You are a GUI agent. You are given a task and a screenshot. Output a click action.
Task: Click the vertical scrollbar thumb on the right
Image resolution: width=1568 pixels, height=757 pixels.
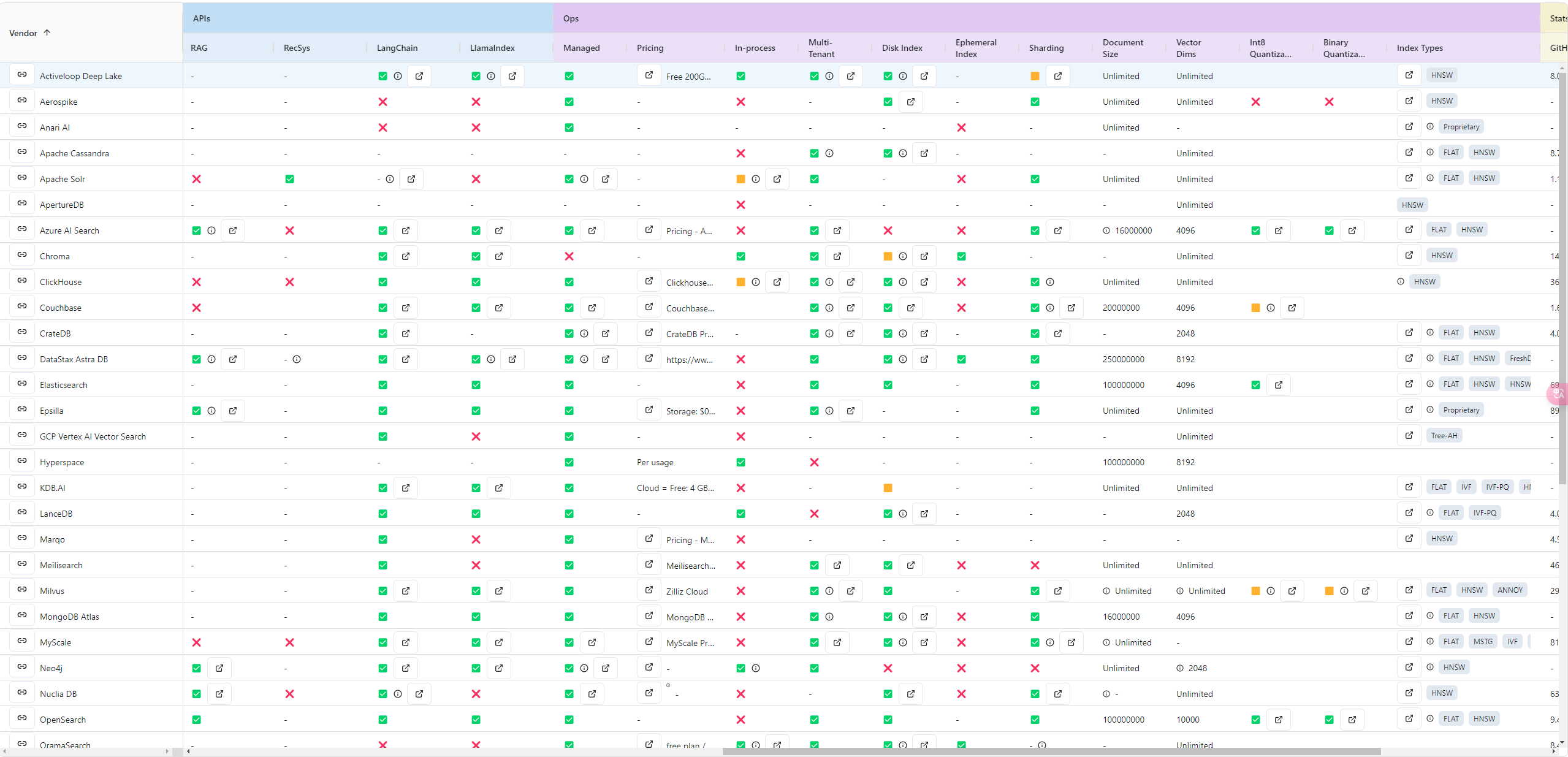click(1562, 278)
